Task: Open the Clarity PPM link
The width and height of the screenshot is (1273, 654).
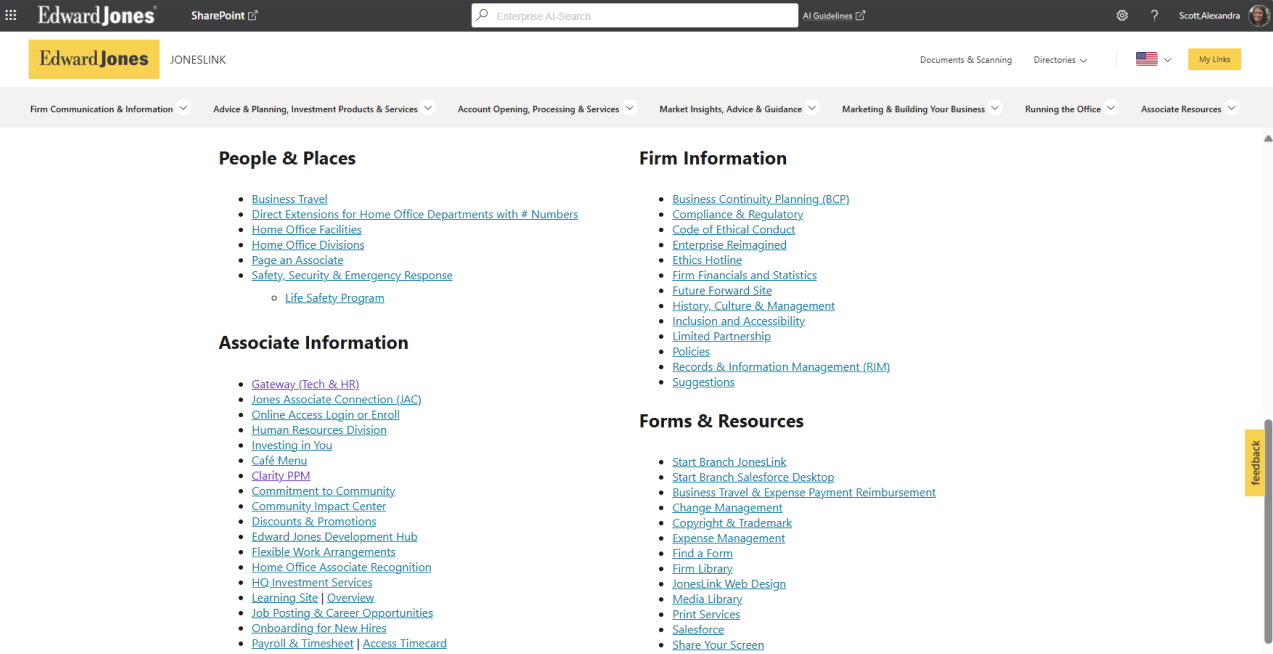Action: (281, 476)
